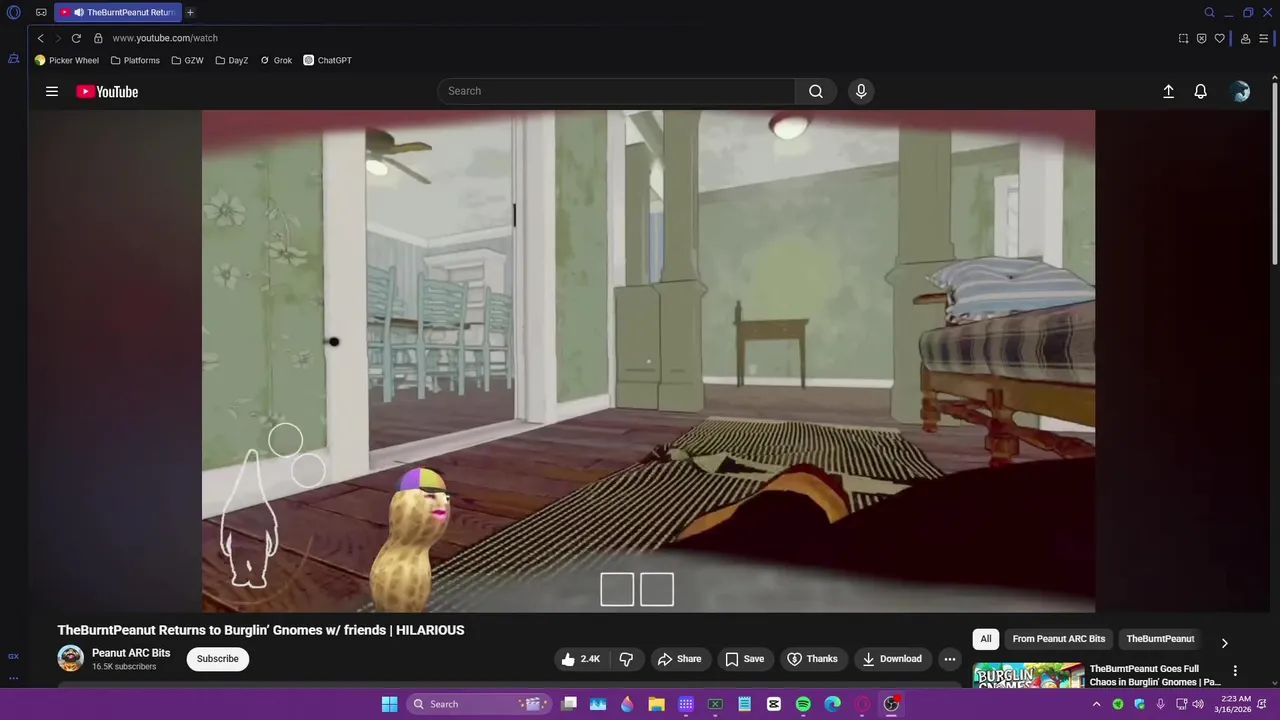Show hidden system tray icons chevron
This screenshot has height=720, width=1280.
point(1096,704)
